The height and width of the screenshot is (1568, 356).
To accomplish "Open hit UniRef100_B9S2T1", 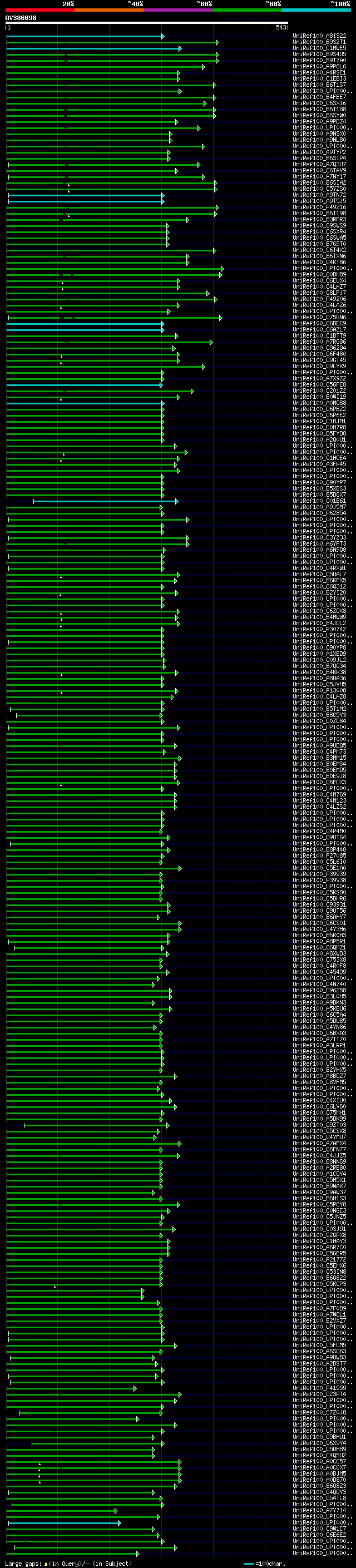I will [319, 42].
